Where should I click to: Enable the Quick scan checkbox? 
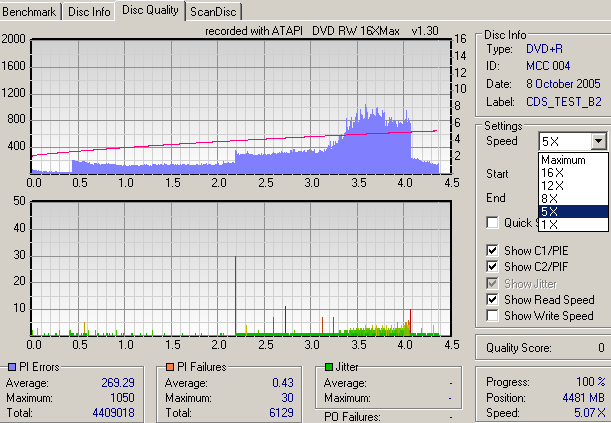point(492,223)
